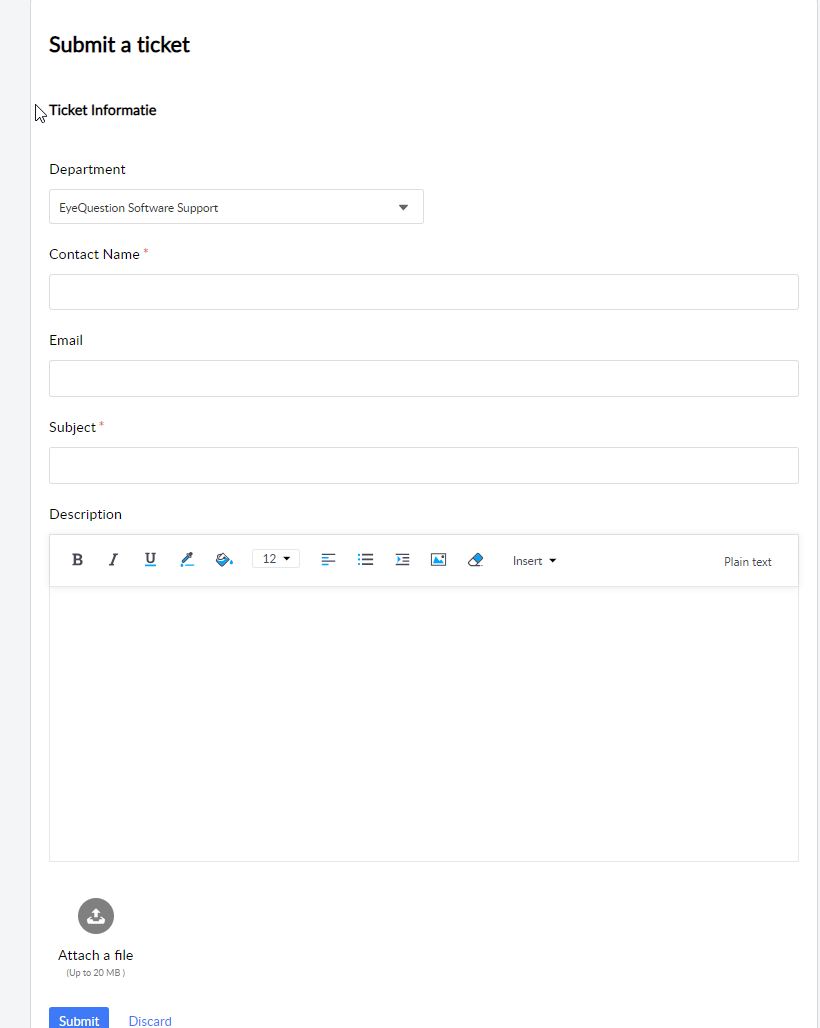
Task: Open the font color picker
Action: click(186, 560)
